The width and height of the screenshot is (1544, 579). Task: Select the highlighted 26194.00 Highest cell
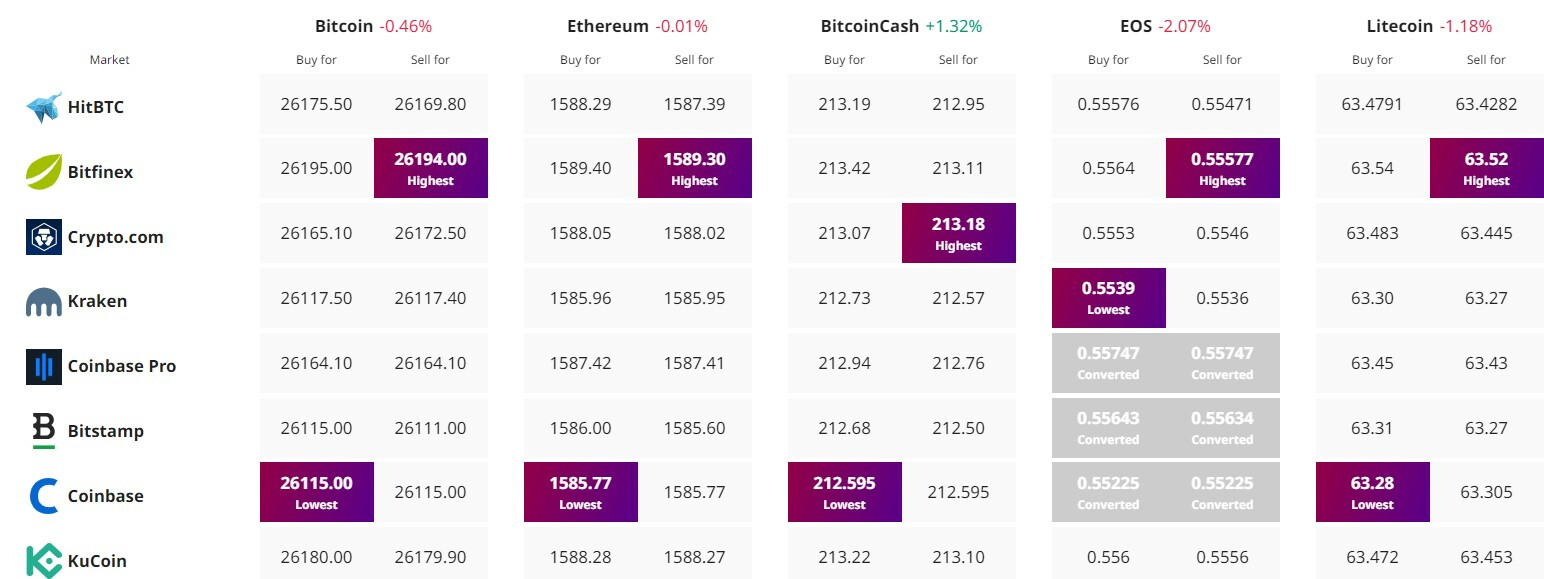point(430,168)
